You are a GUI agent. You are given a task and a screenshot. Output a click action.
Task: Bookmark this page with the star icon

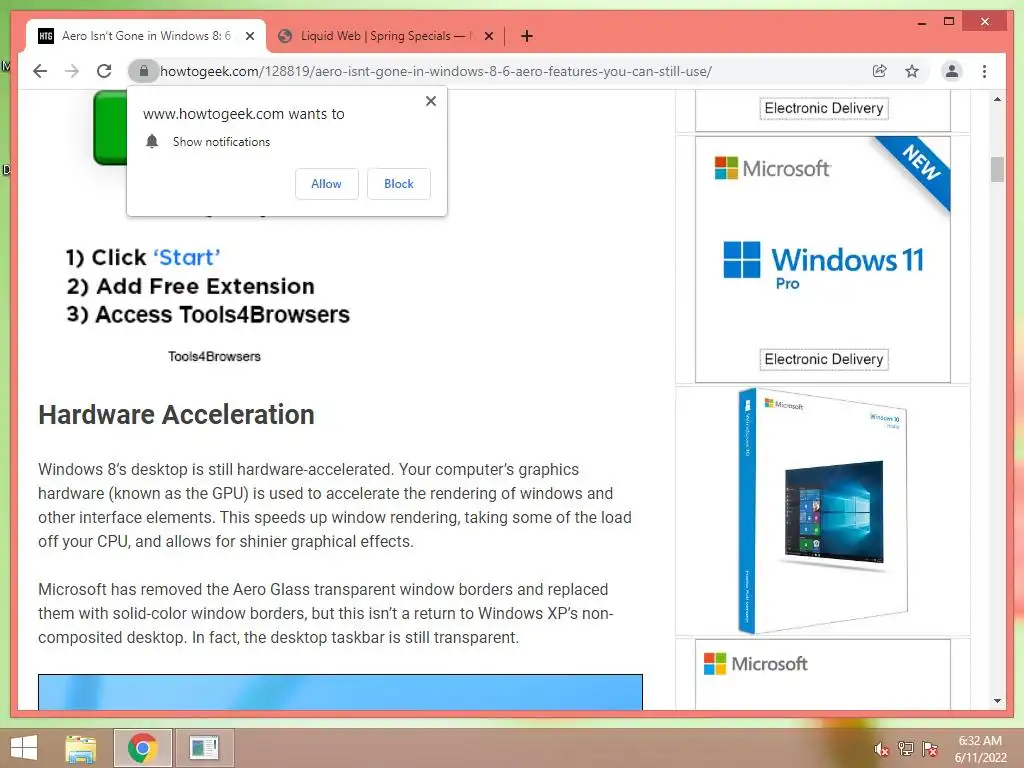click(x=912, y=71)
